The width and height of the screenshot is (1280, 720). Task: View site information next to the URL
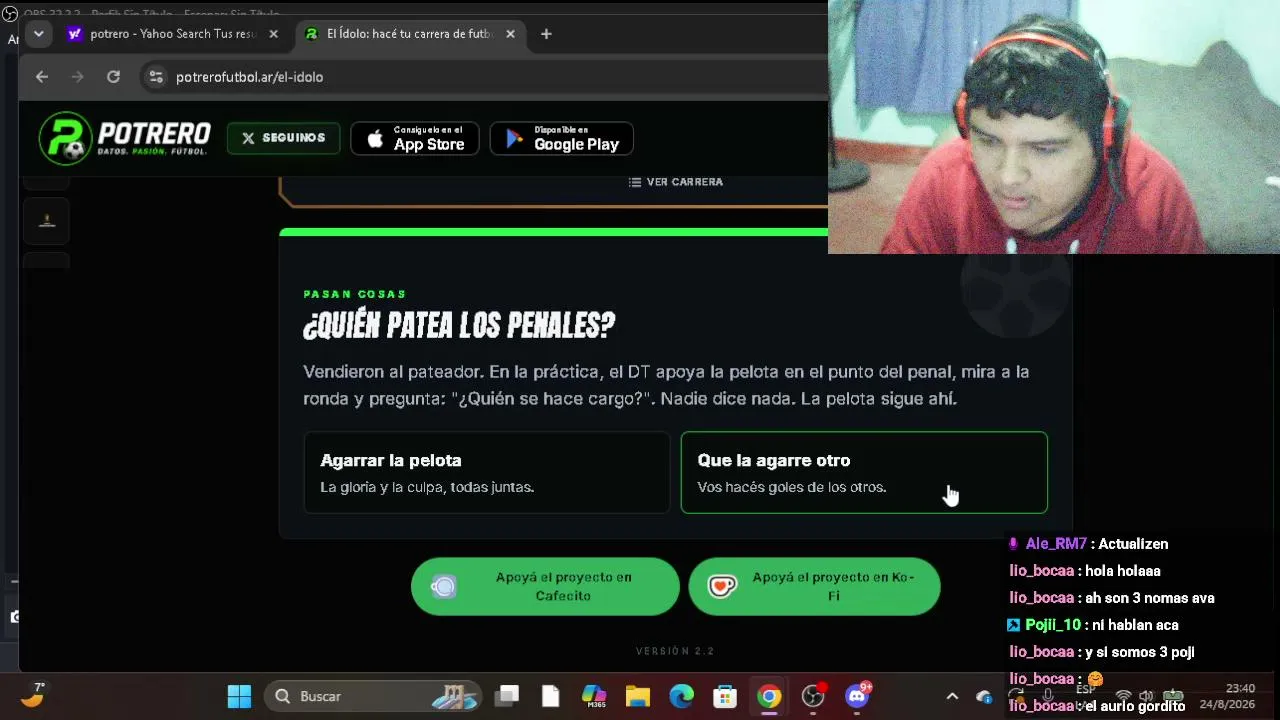(x=155, y=77)
